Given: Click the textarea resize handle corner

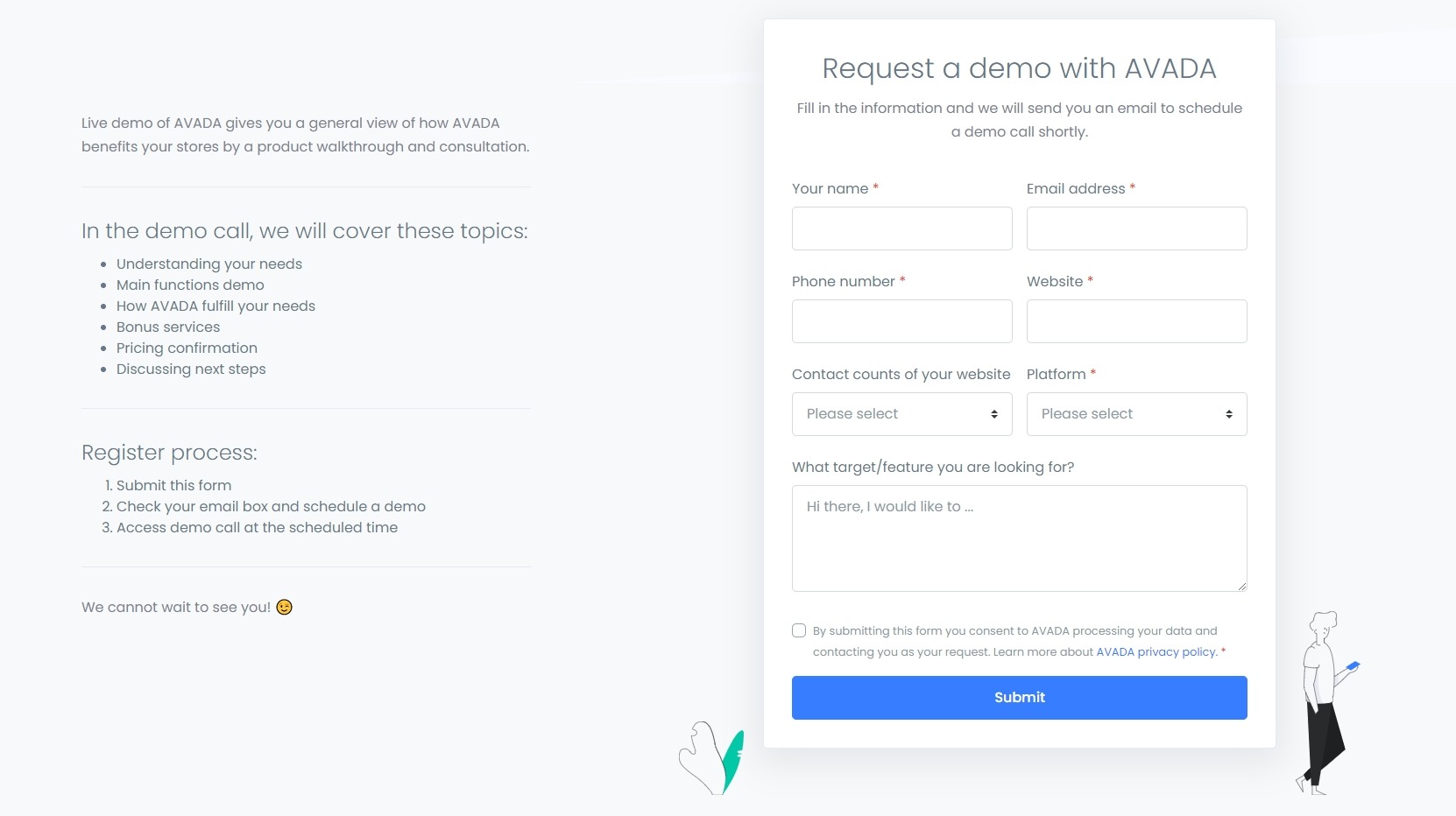Looking at the screenshot, I should click(x=1241, y=586).
